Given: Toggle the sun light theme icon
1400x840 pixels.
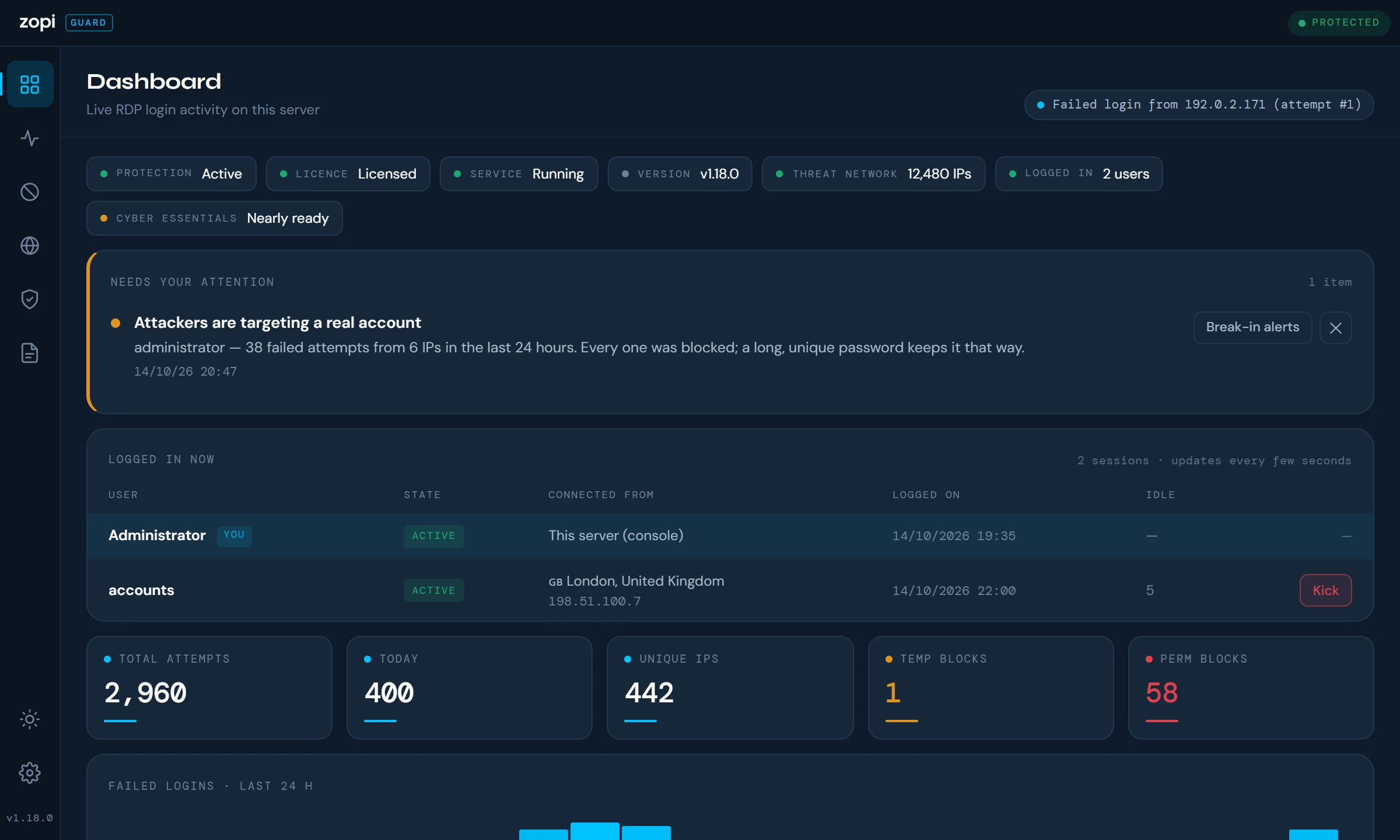Looking at the screenshot, I should coord(30,719).
